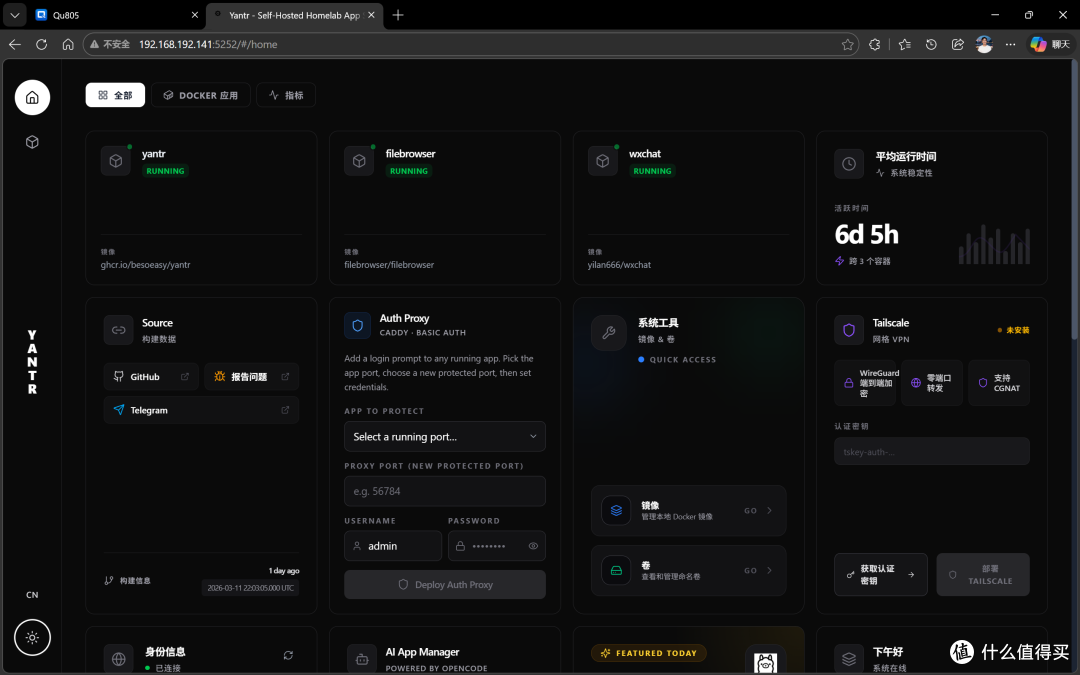Click the drive icon in 卷 row
This screenshot has height=675, width=1080.
616,570
